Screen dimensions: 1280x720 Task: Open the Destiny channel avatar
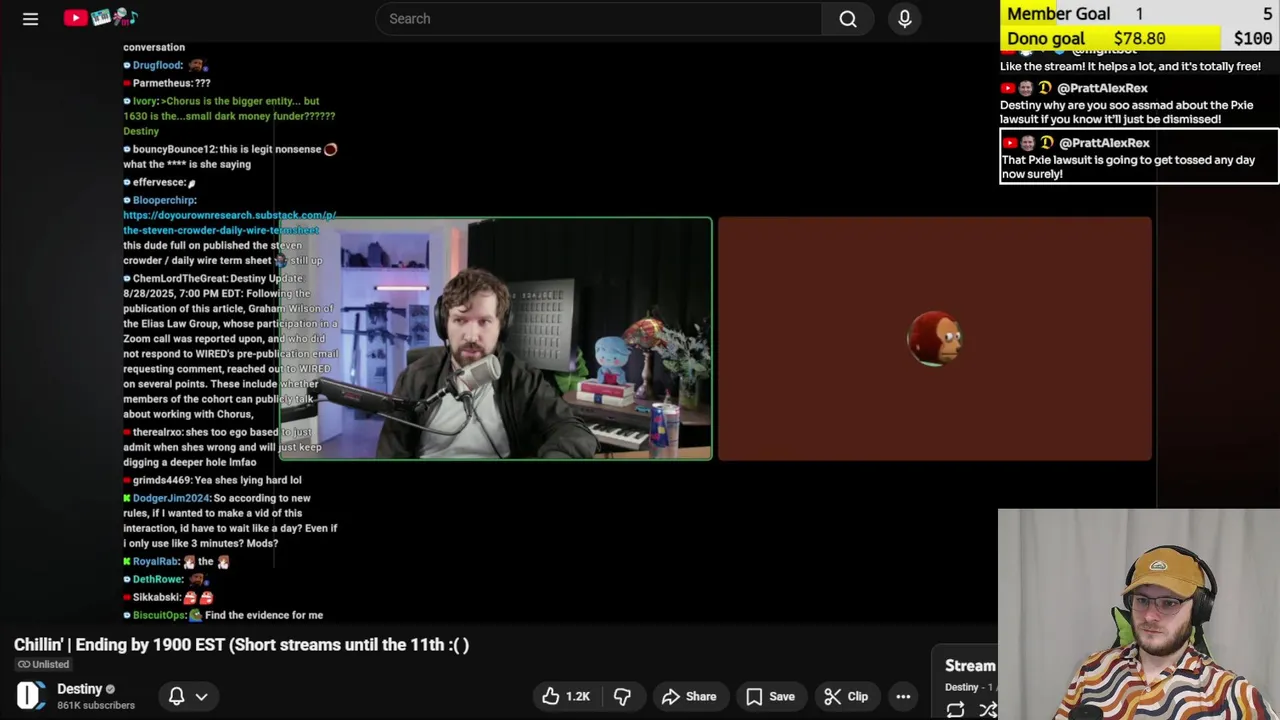click(31, 696)
